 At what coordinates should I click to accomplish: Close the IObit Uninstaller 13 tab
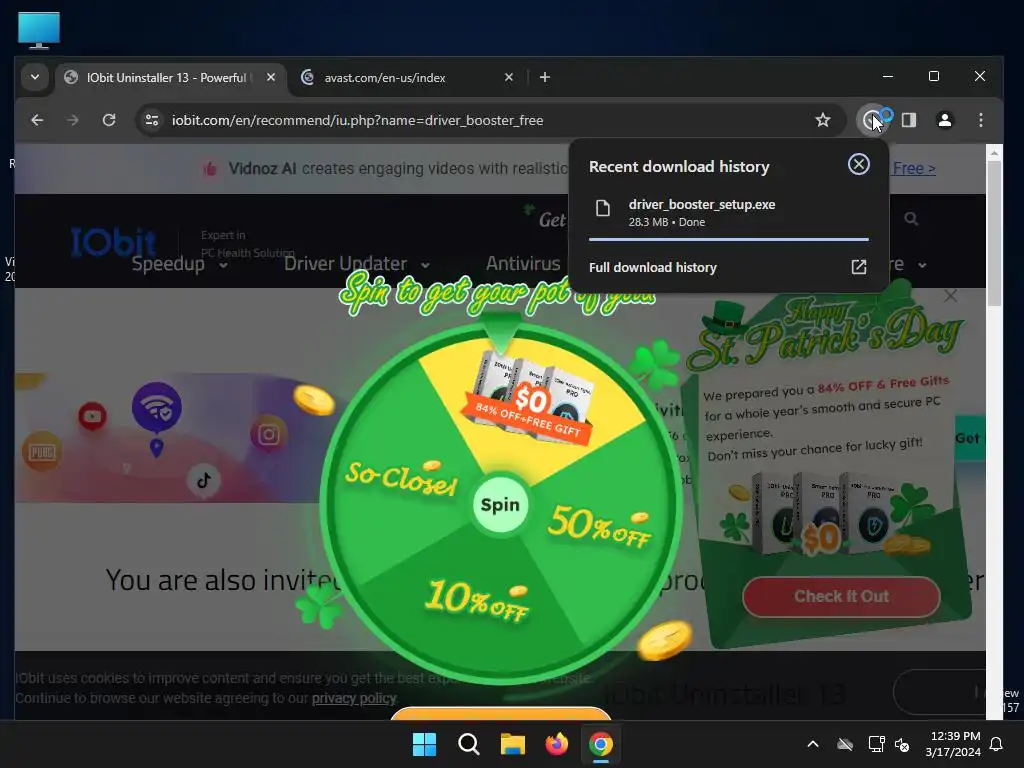(x=271, y=77)
